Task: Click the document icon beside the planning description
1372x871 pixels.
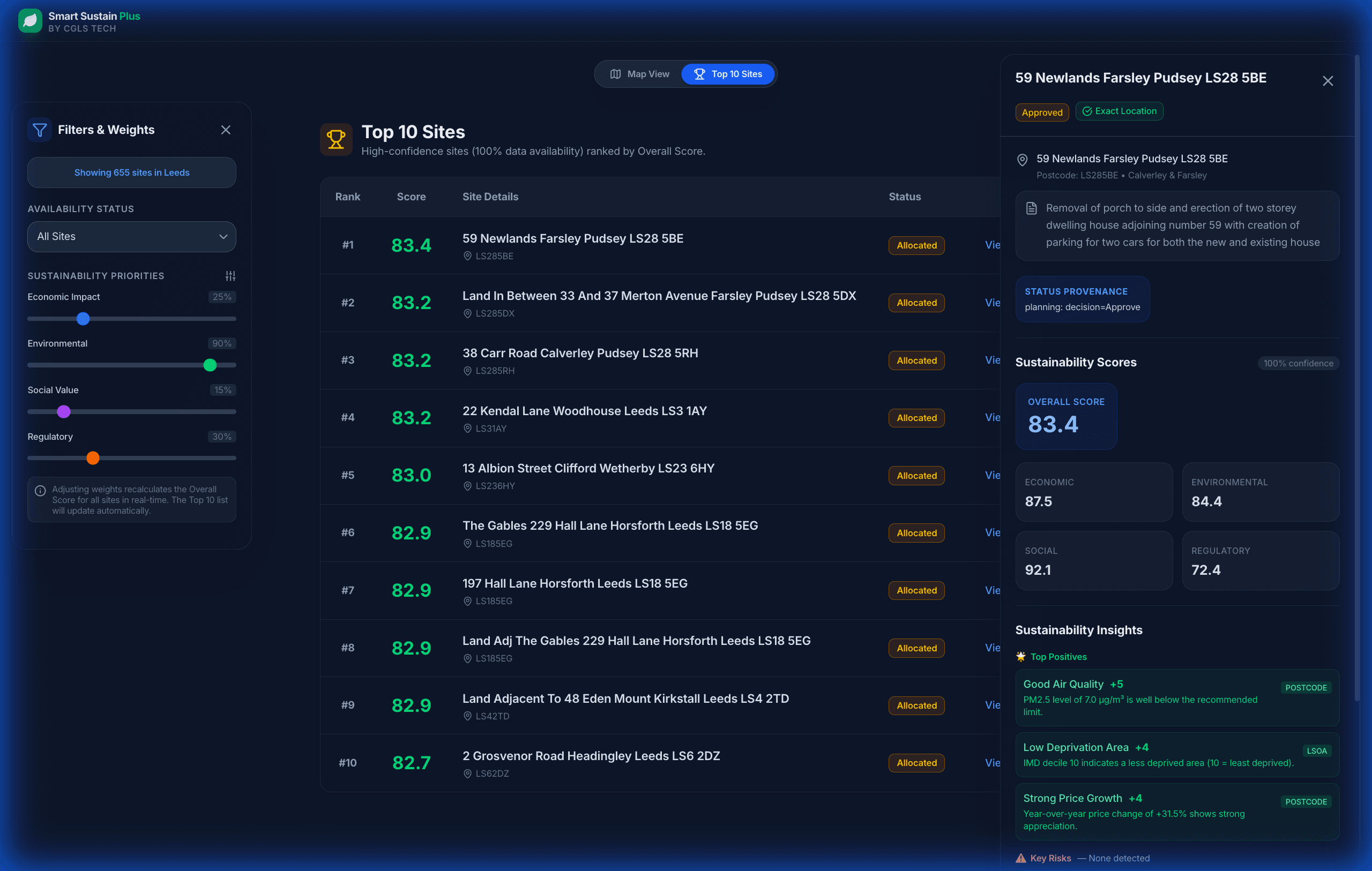Action: click(1031, 208)
